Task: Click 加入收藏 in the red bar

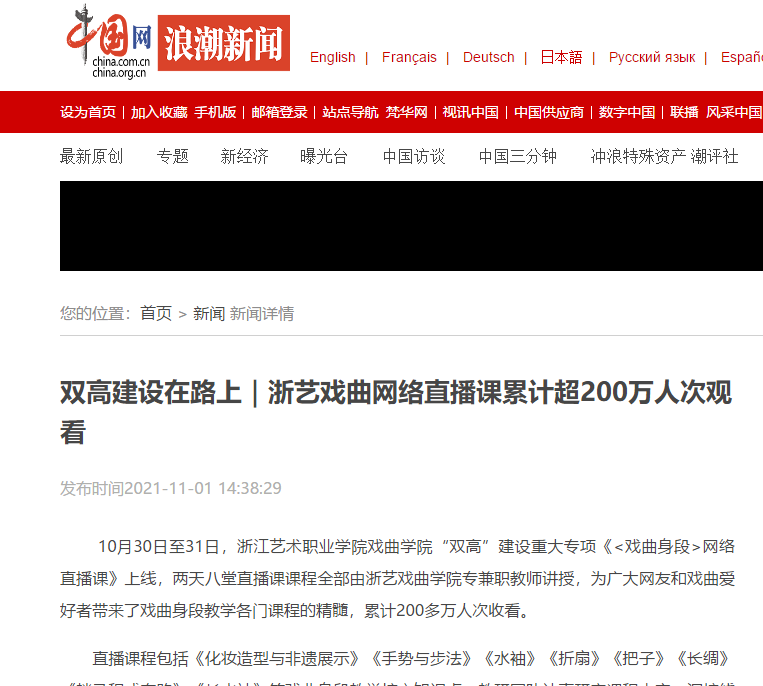Action: point(159,112)
